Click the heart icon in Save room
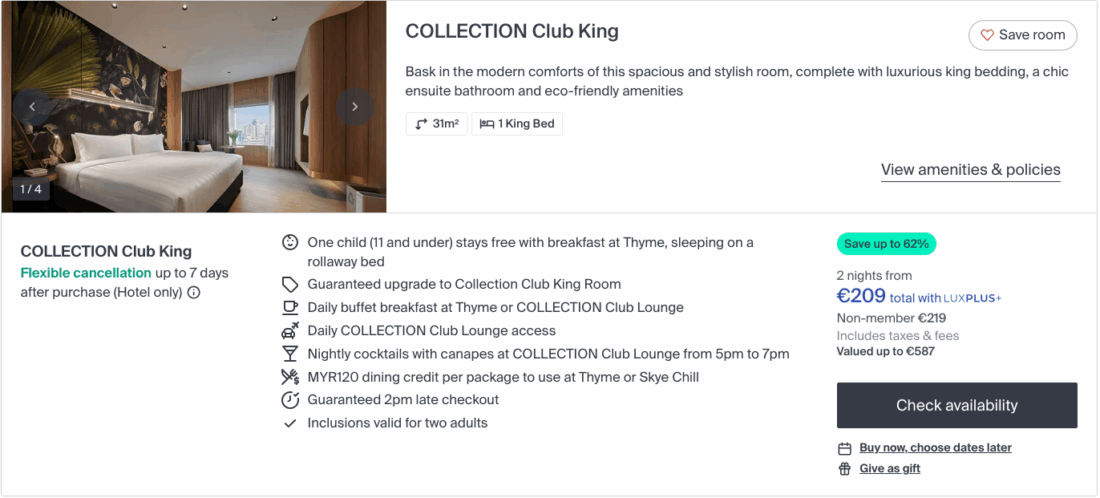The height and width of the screenshot is (498, 1100). pyautogui.click(x=987, y=35)
